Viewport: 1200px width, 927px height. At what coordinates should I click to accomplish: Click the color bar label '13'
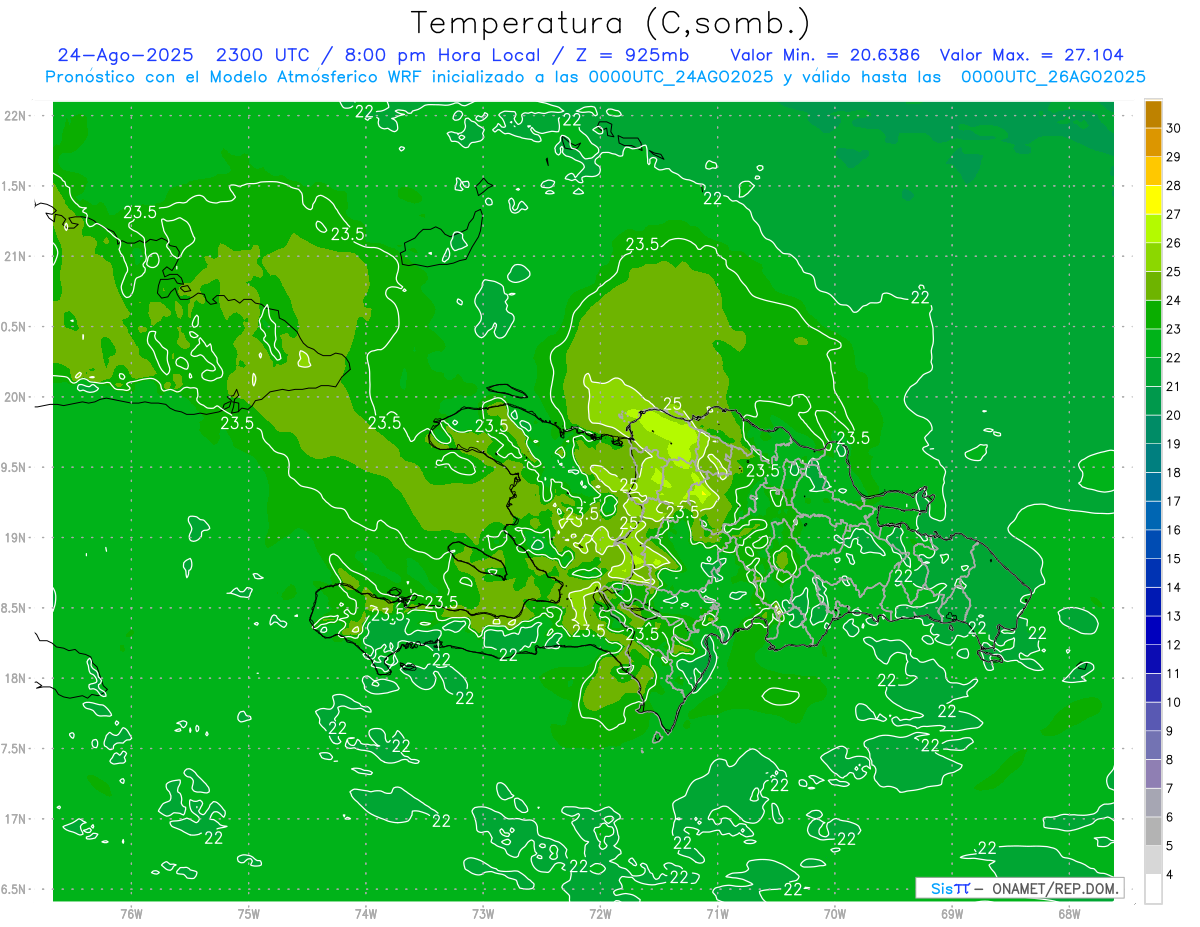[1174, 616]
